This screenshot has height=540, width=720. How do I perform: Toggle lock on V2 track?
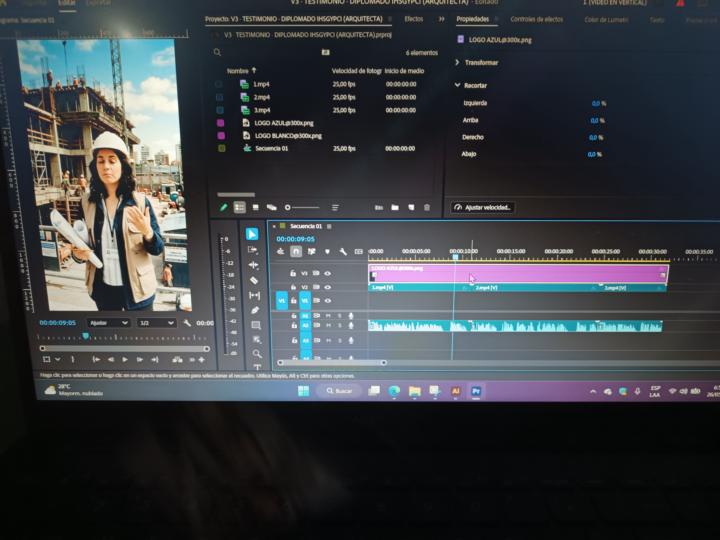point(293,287)
